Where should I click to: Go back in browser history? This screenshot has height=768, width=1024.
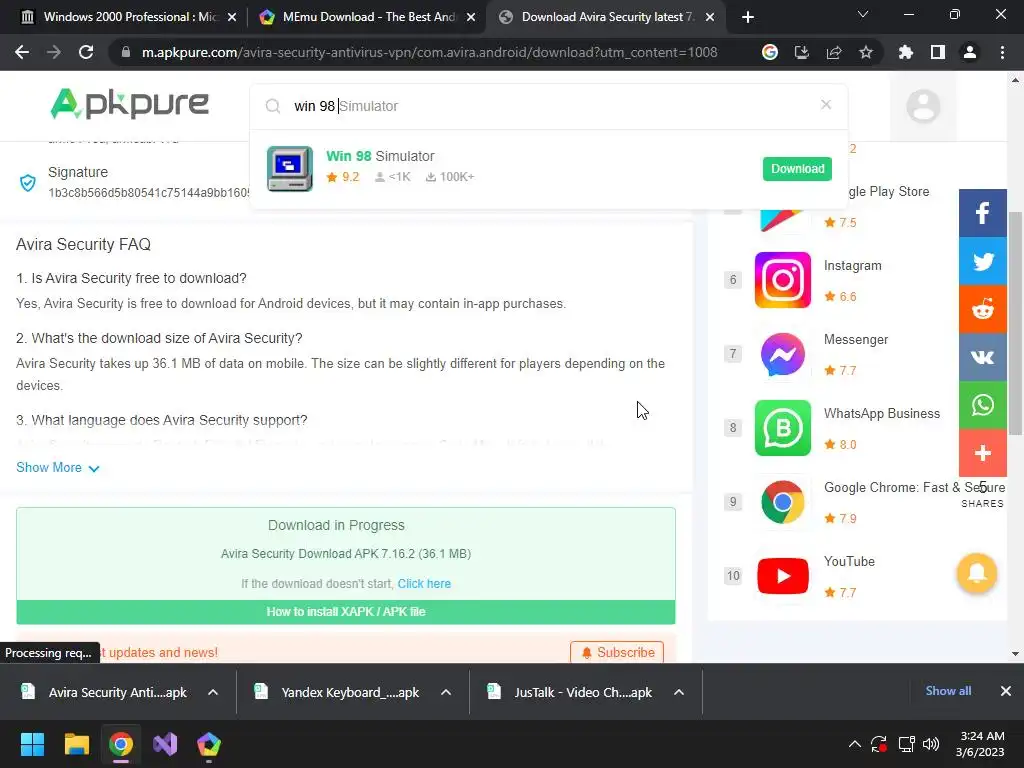click(22, 52)
